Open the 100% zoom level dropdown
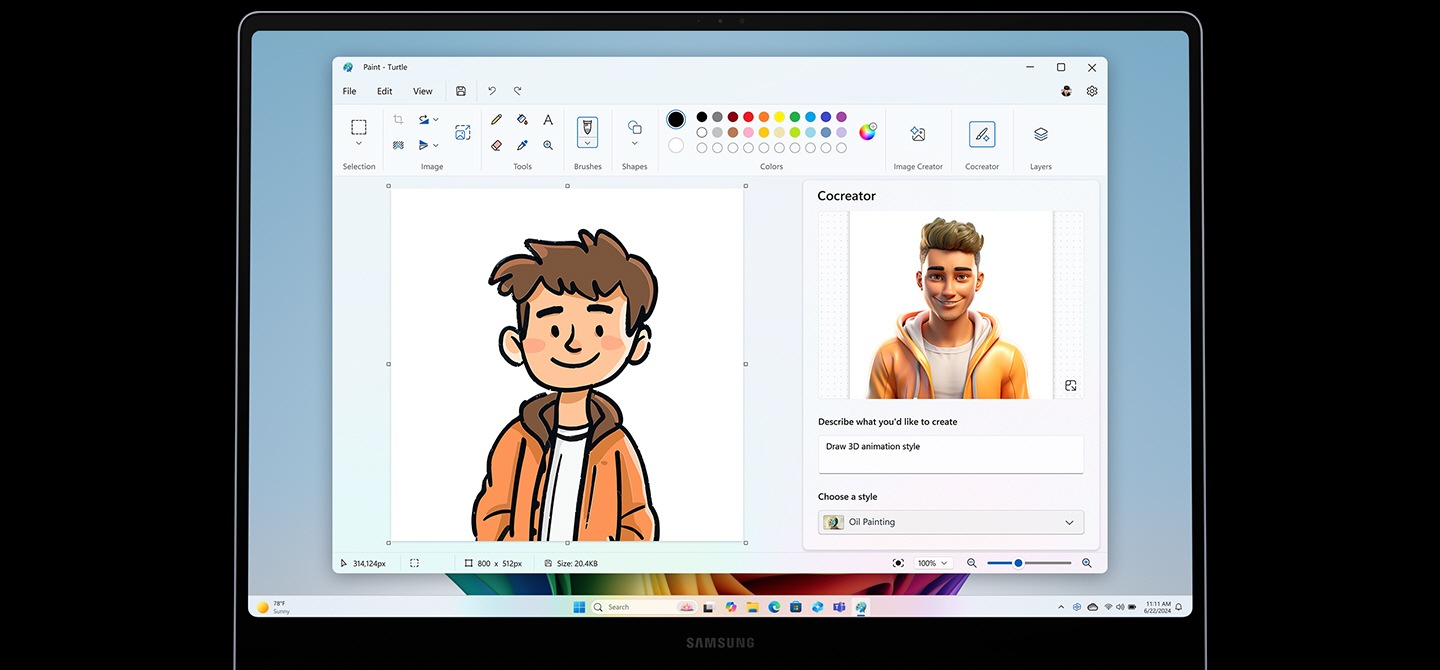Screen dimensions: 1440x670 click(933, 563)
